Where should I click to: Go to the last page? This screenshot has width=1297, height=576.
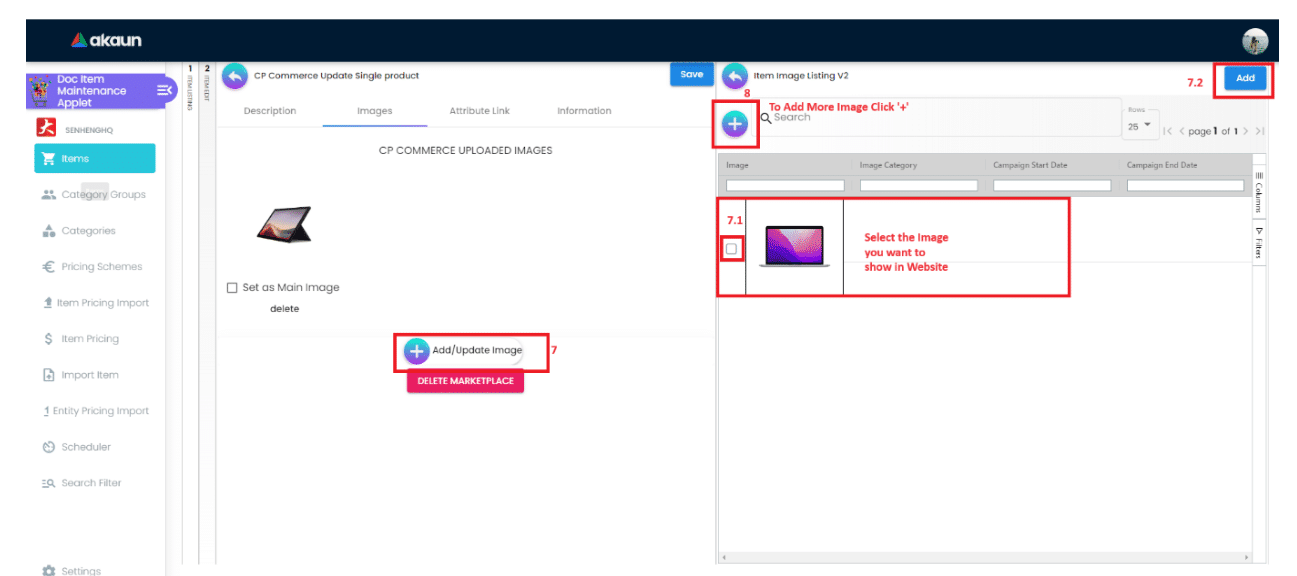[1260, 132]
